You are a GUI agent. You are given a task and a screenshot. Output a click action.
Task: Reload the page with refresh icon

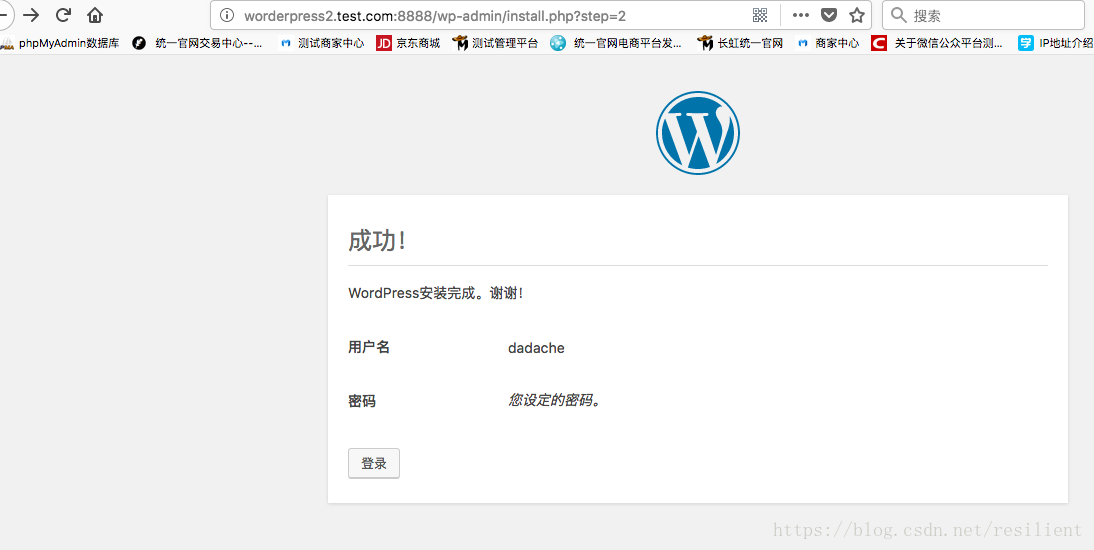(63, 15)
